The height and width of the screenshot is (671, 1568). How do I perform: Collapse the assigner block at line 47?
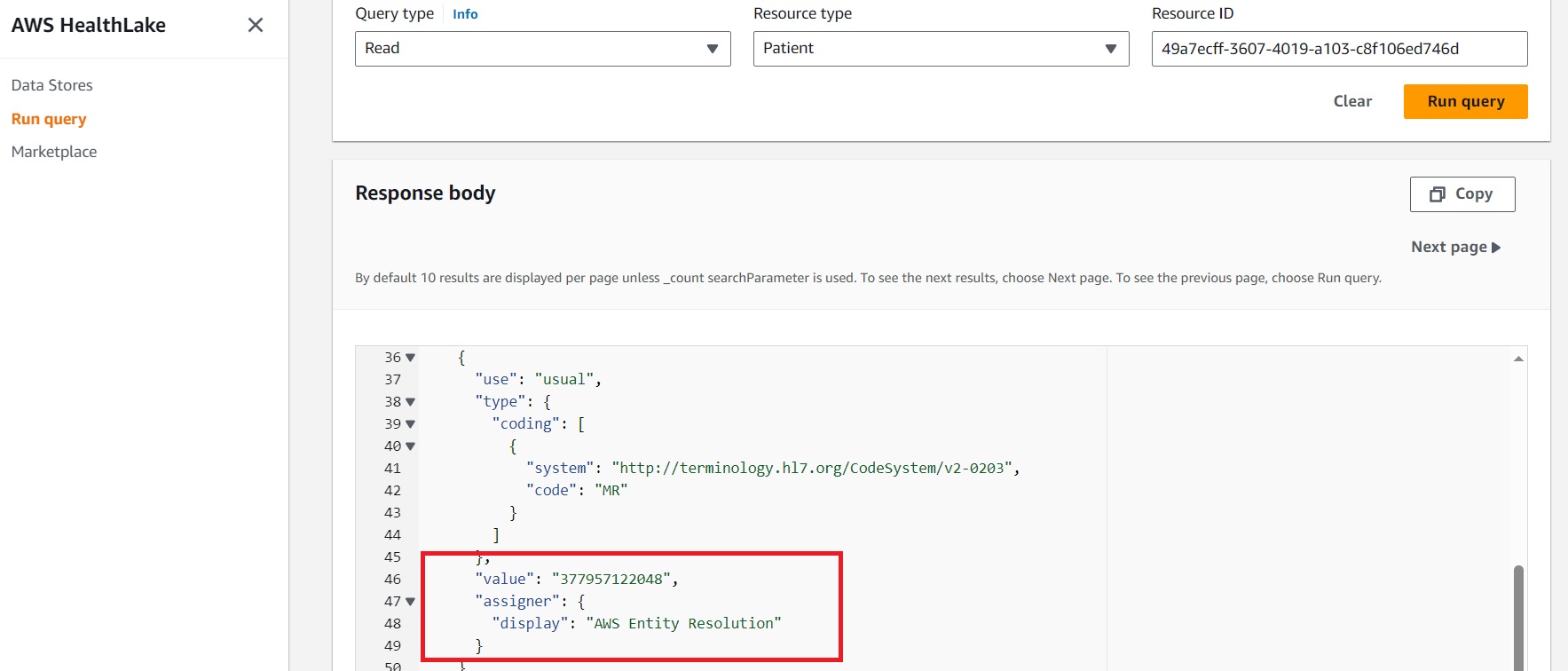click(410, 602)
